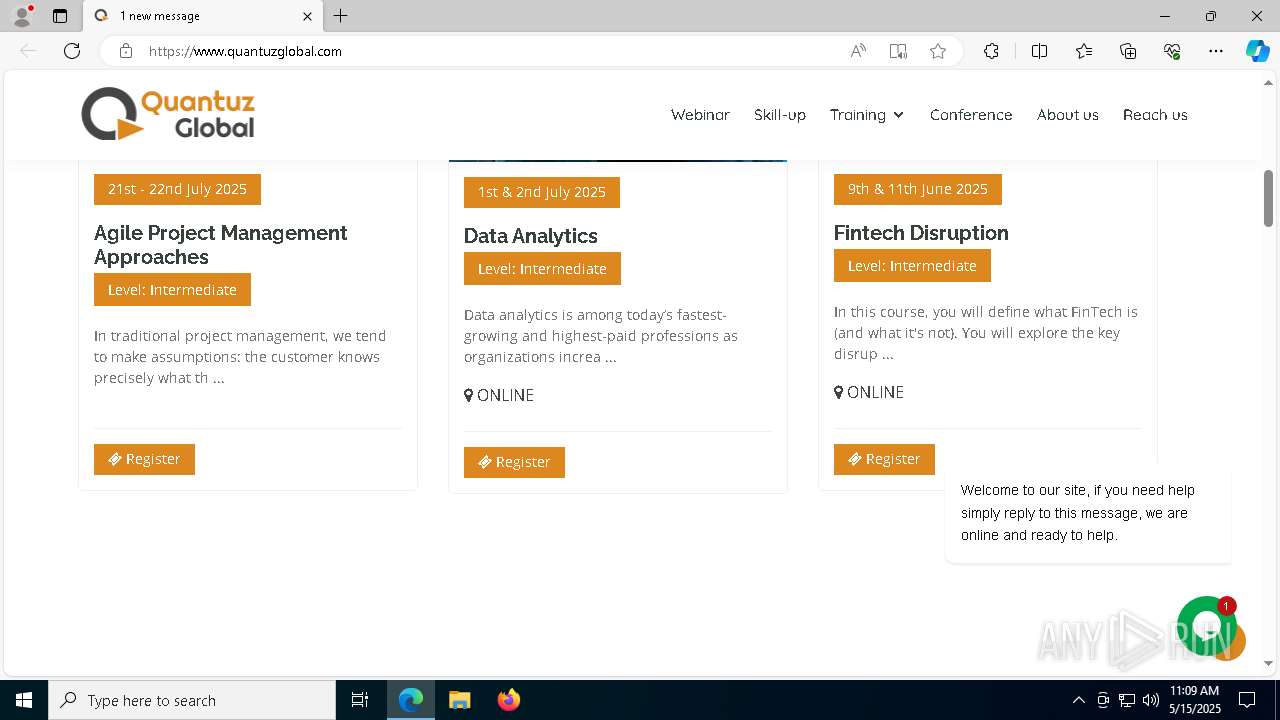Click the 1st & 2nd July 2025 date badge
The width and height of the screenshot is (1280, 720).
tap(542, 192)
